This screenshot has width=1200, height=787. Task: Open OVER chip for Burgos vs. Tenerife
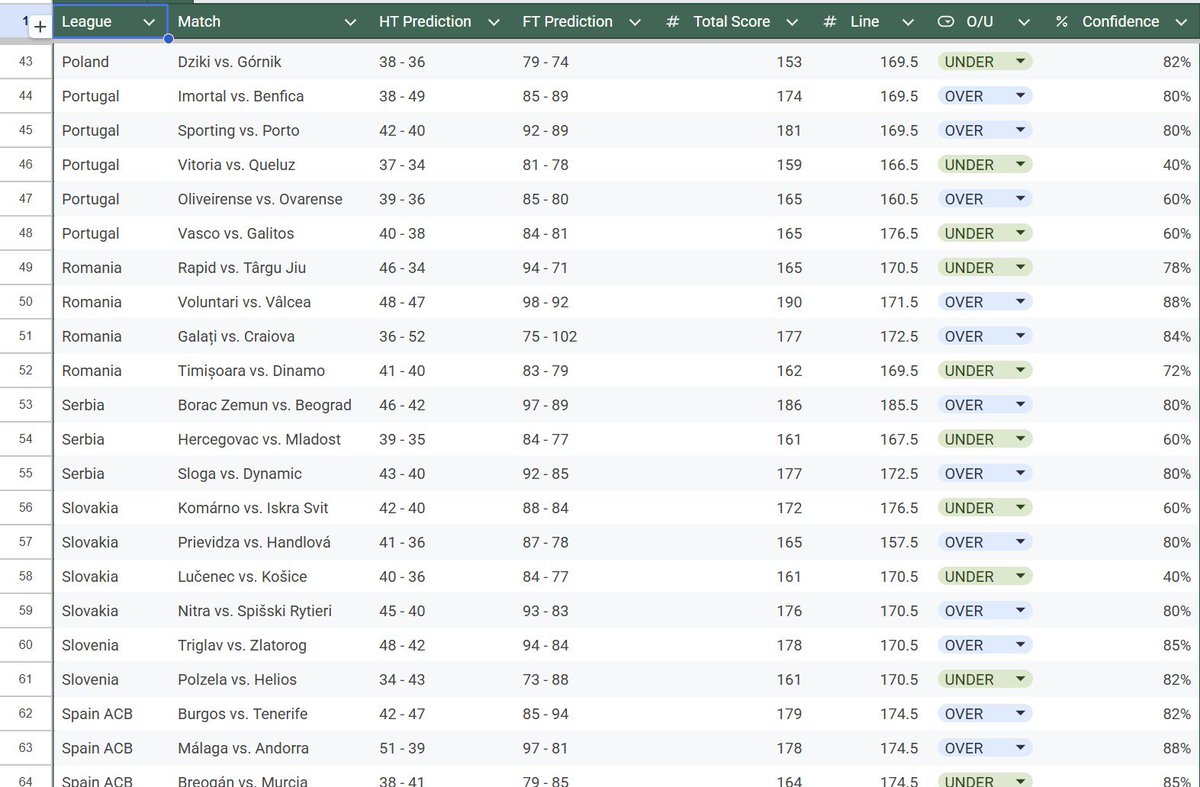tap(985, 714)
